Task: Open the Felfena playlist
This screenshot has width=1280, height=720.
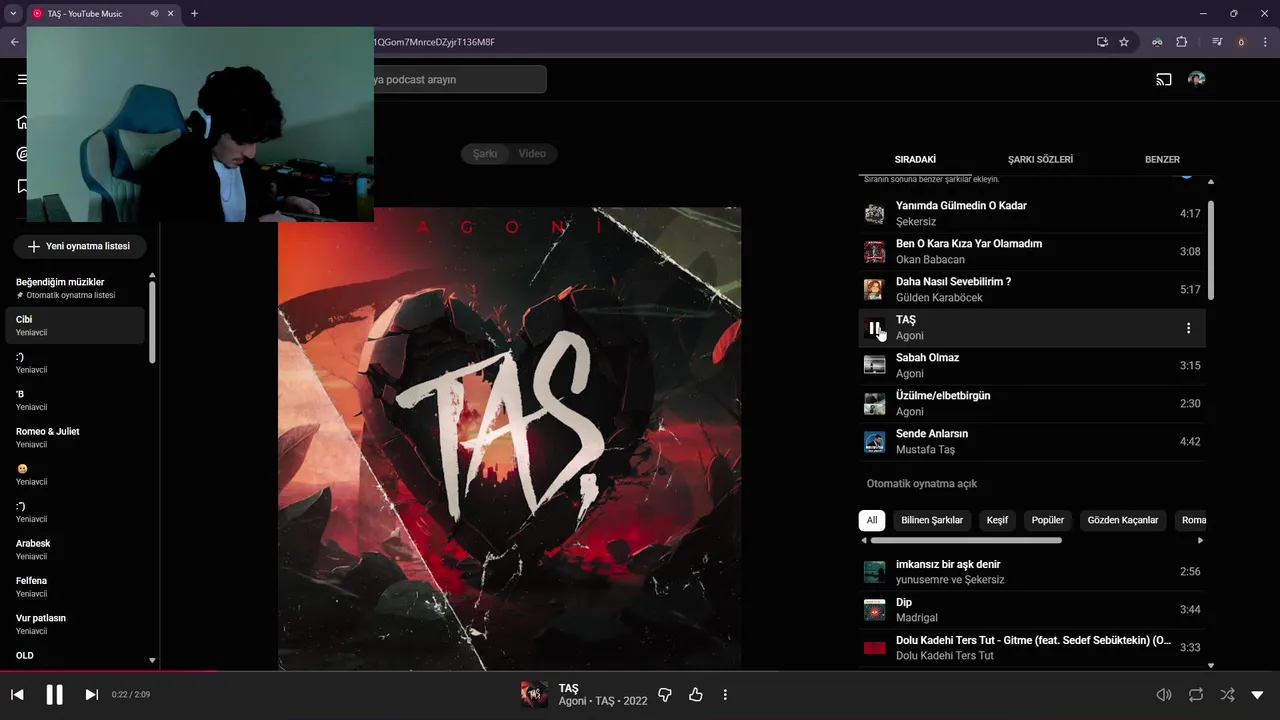Action: coord(75,586)
